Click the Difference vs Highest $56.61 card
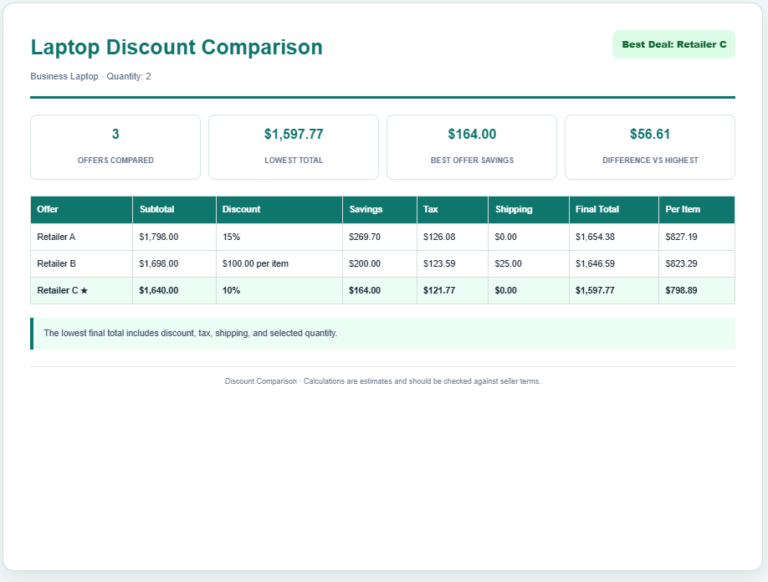 point(650,147)
